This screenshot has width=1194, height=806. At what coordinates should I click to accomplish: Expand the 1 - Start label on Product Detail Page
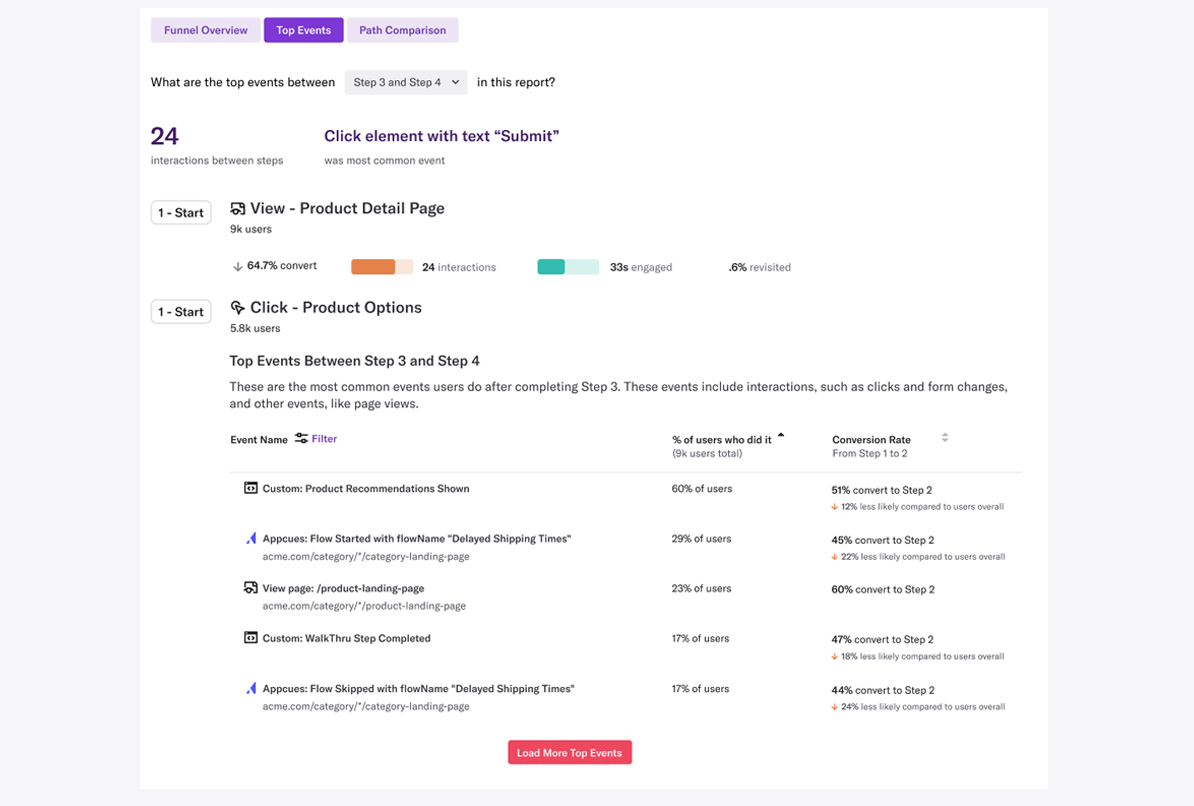tap(180, 212)
